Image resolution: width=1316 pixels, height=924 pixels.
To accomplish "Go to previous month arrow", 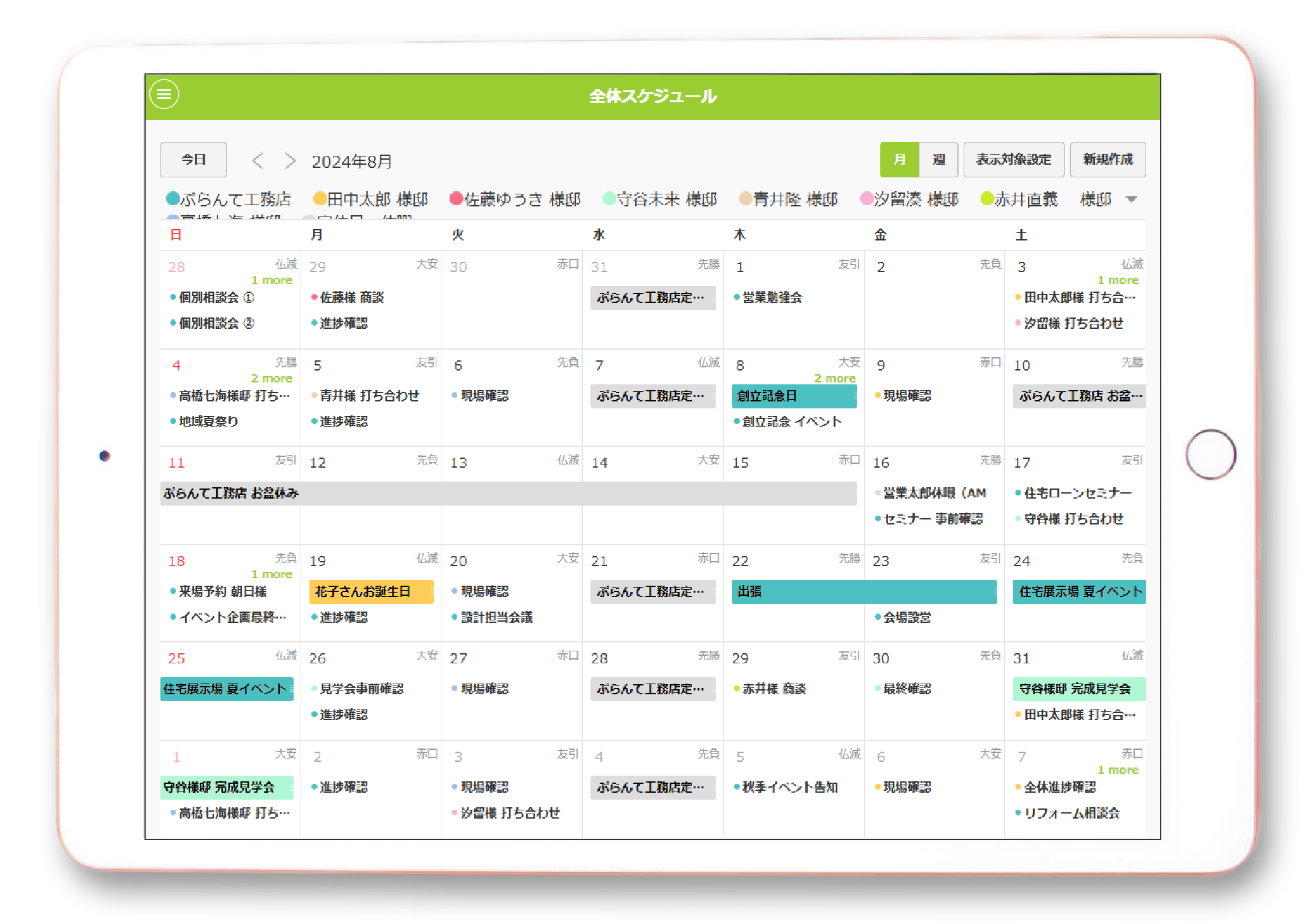I will [x=257, y=161].
